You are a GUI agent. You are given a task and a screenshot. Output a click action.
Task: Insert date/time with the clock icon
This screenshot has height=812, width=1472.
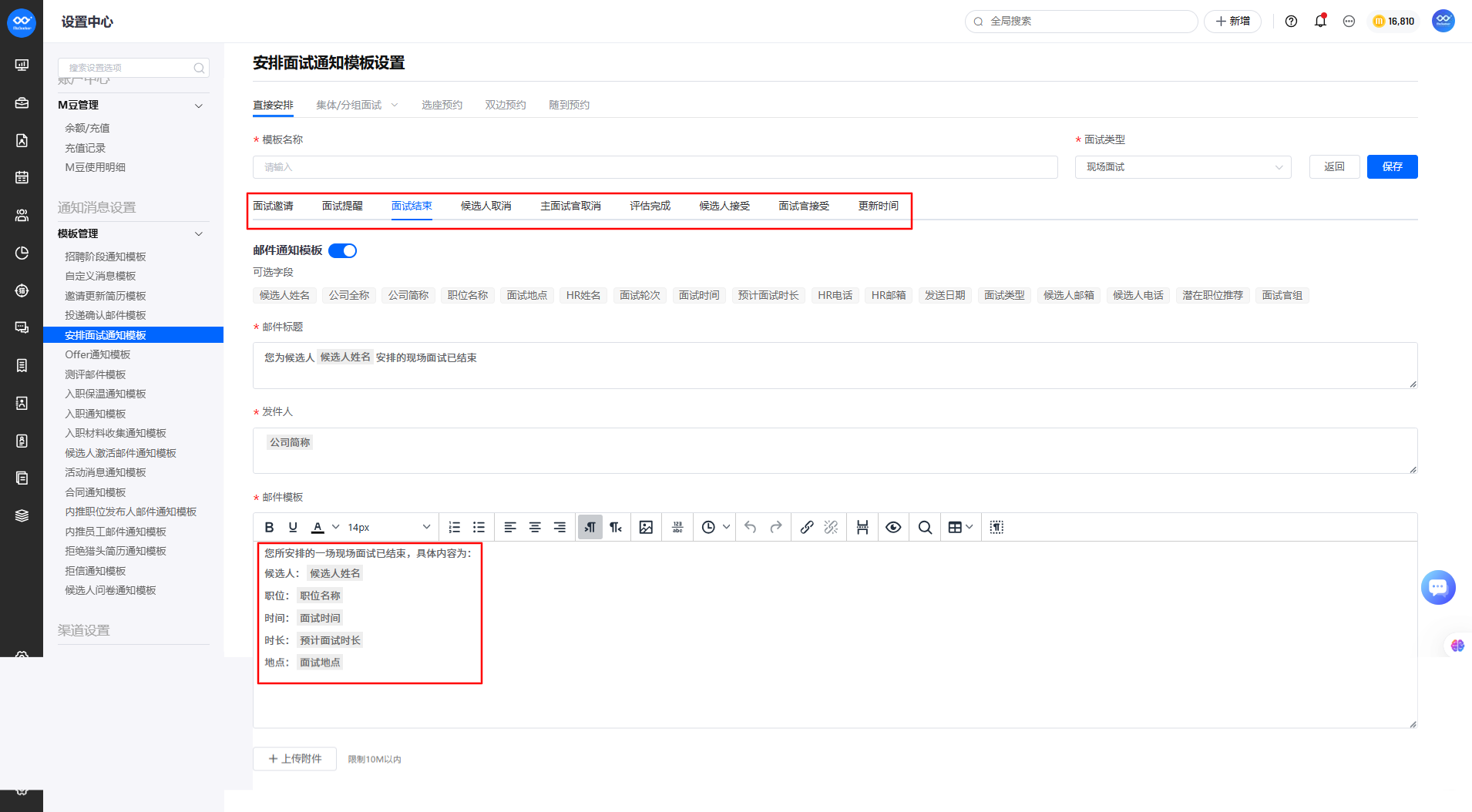tap(708, 528)
